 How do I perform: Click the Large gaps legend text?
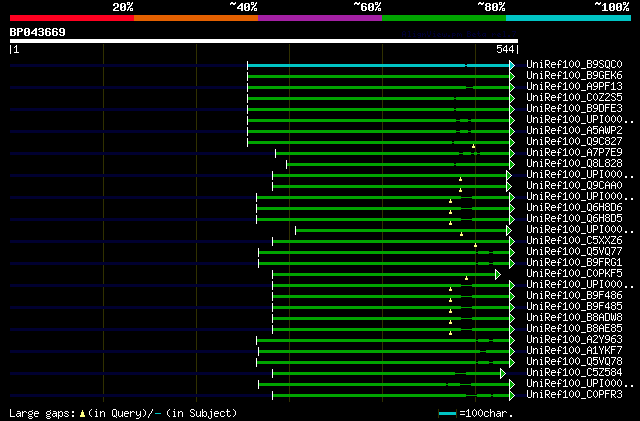42,413
